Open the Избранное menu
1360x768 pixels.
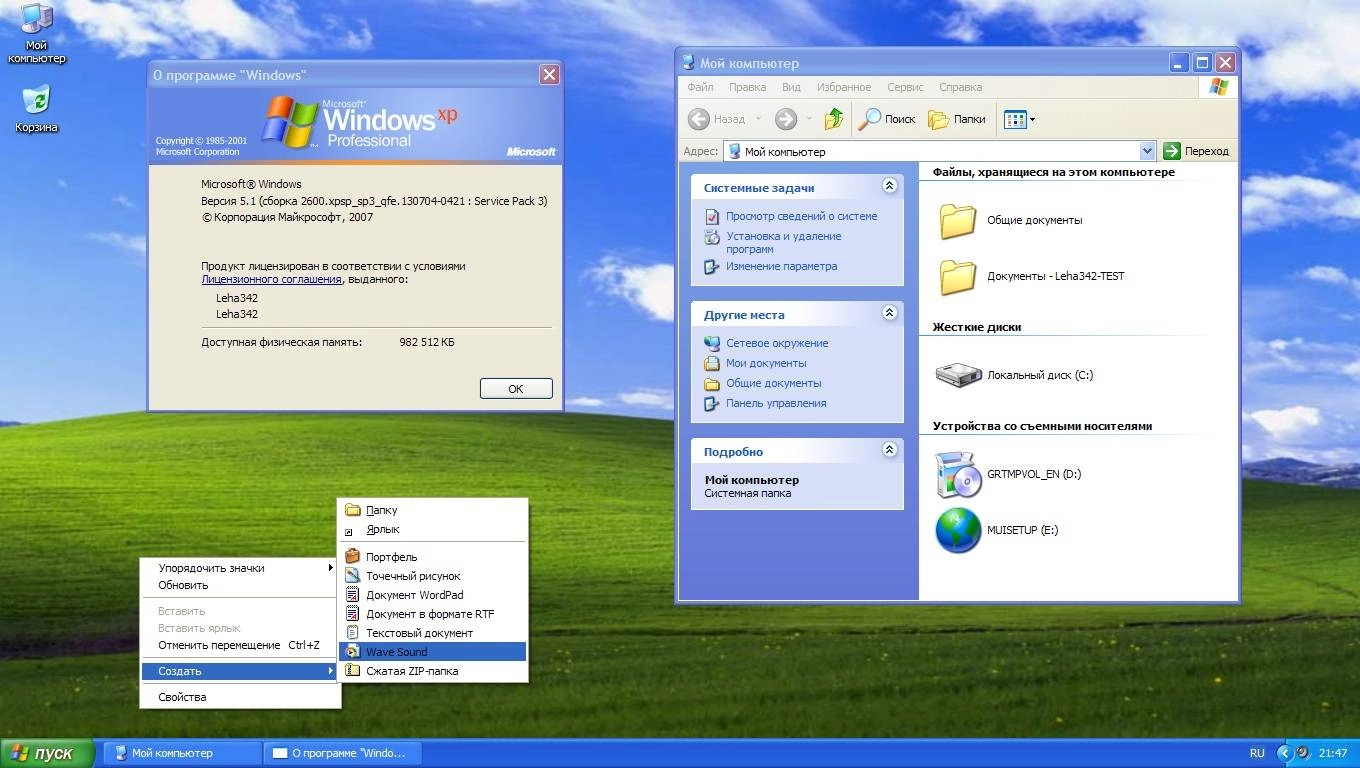[844, 87]
